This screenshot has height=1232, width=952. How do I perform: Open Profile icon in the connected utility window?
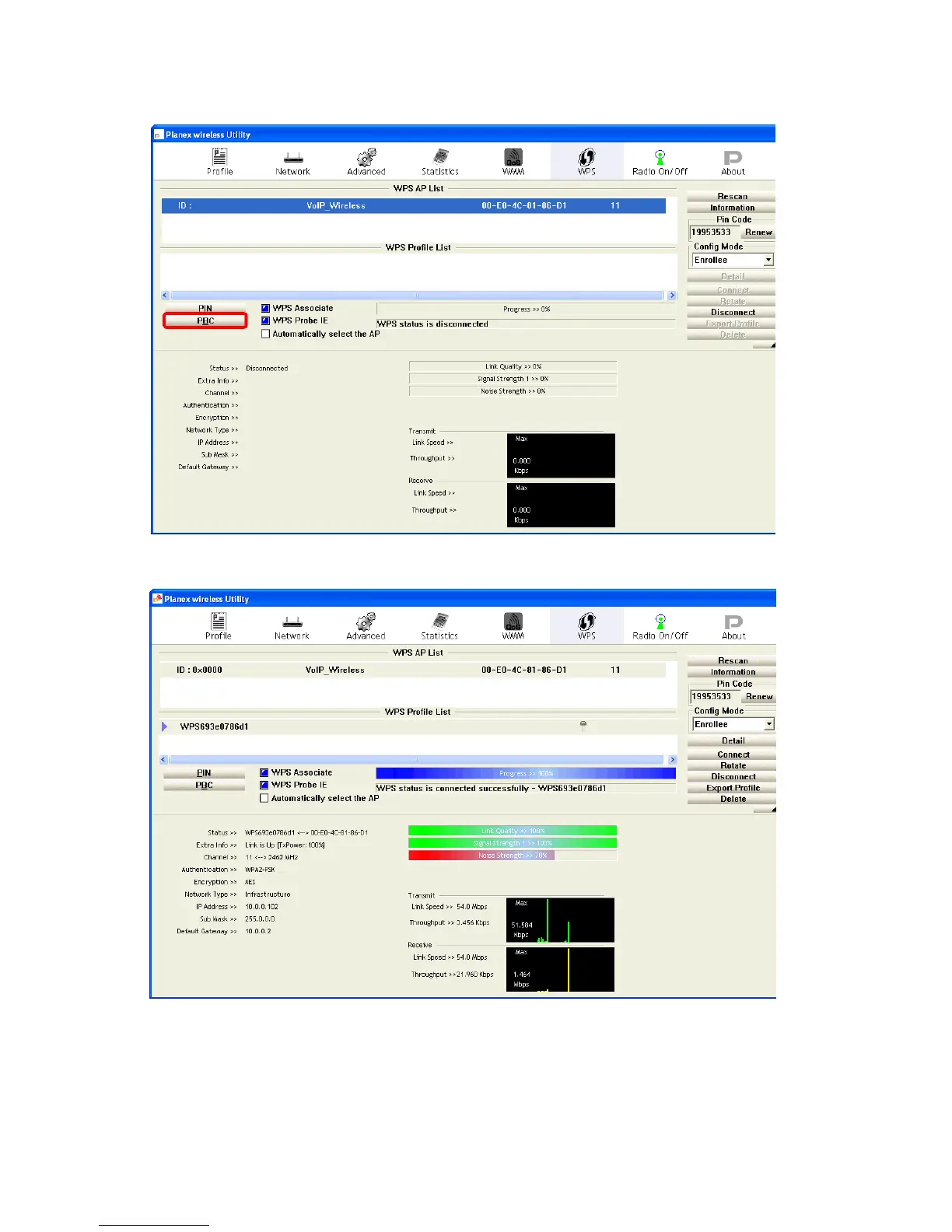tap(219, 626)
